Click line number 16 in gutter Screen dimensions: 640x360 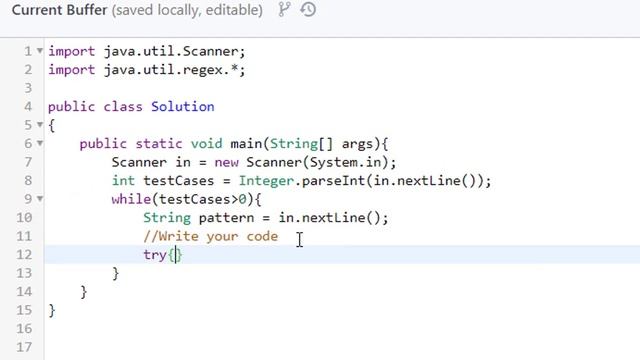(24, 329)
